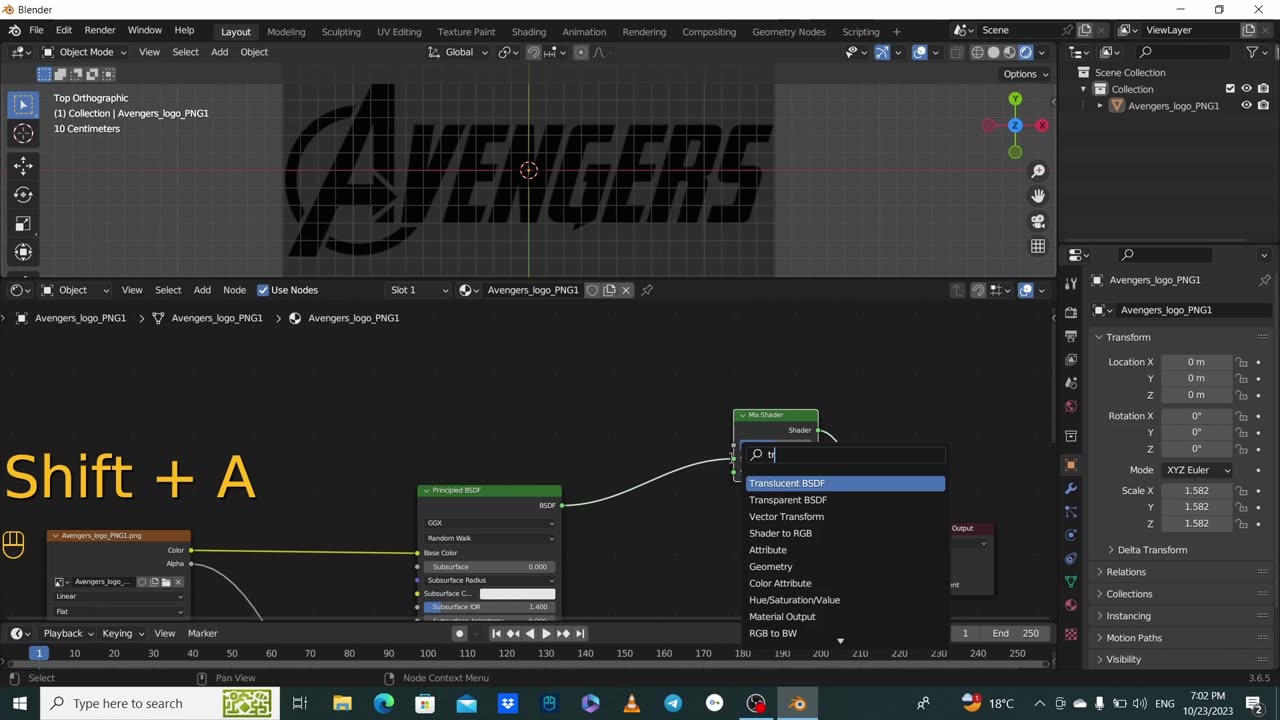Image resolution: width=1280 pixels, height=720 pixels.
Task: Open Microsoft Edge from taskbar
Action: point(384,703)
